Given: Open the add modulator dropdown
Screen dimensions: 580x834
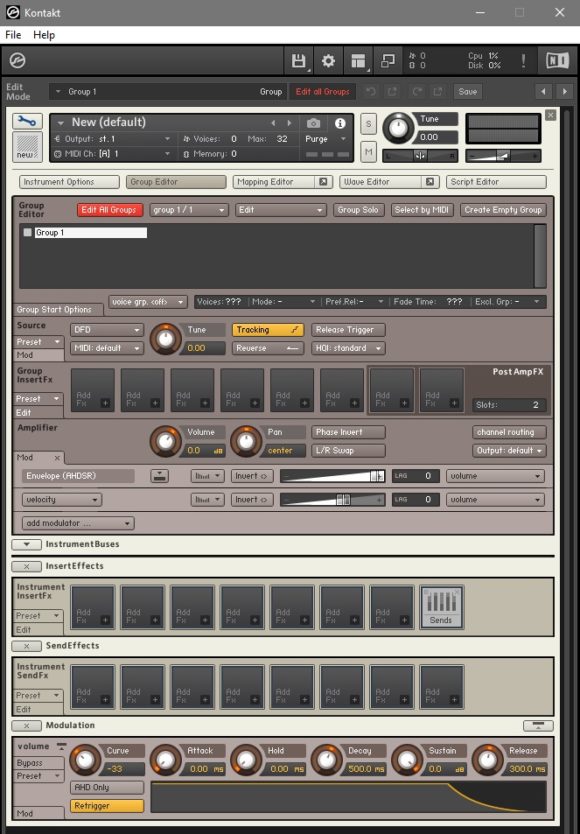Looking at the screenshot, I should 78,523.
